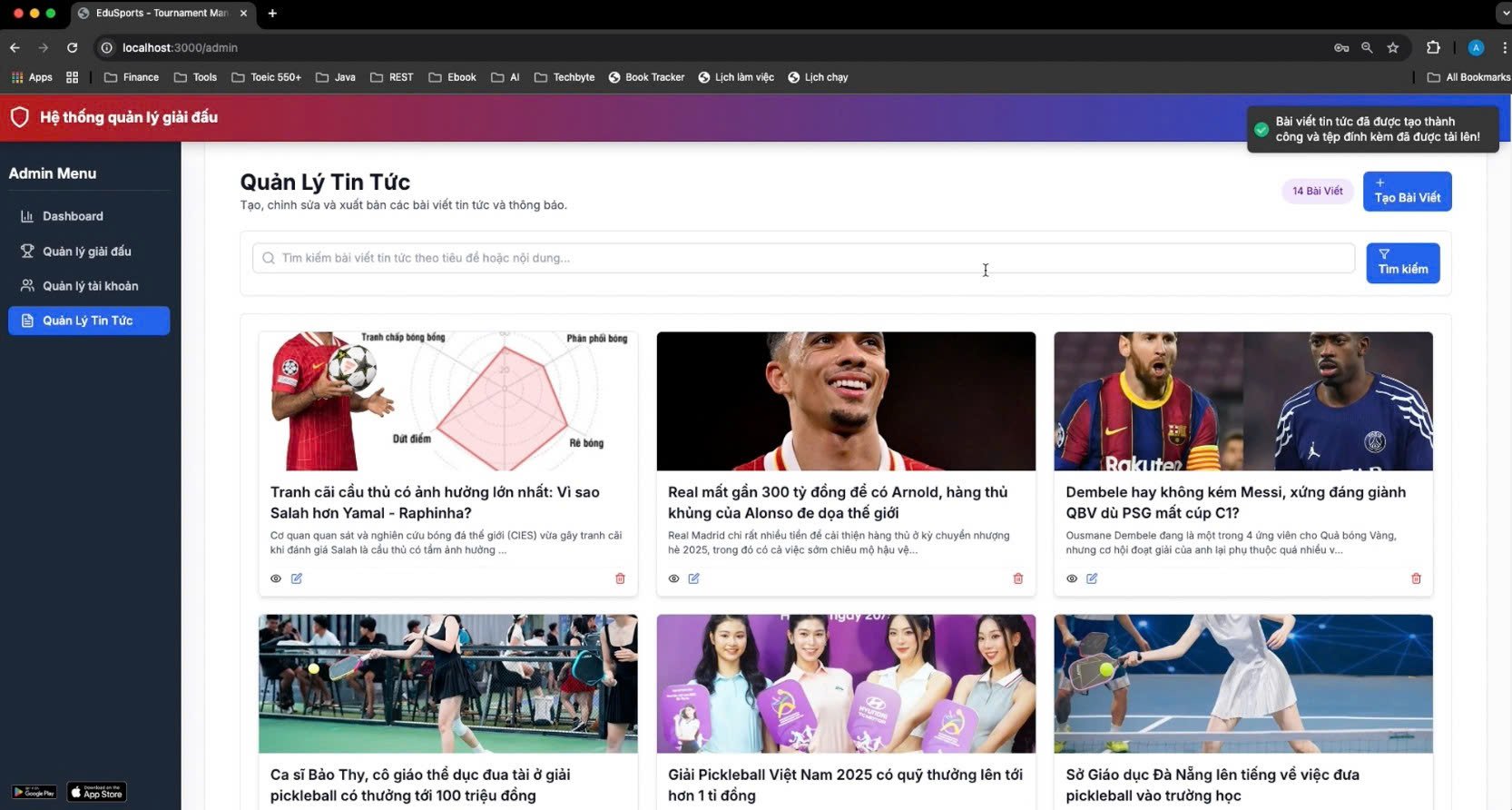
Task: Open the Chrome three-dot menu
Action: (x=1504, y=47)
